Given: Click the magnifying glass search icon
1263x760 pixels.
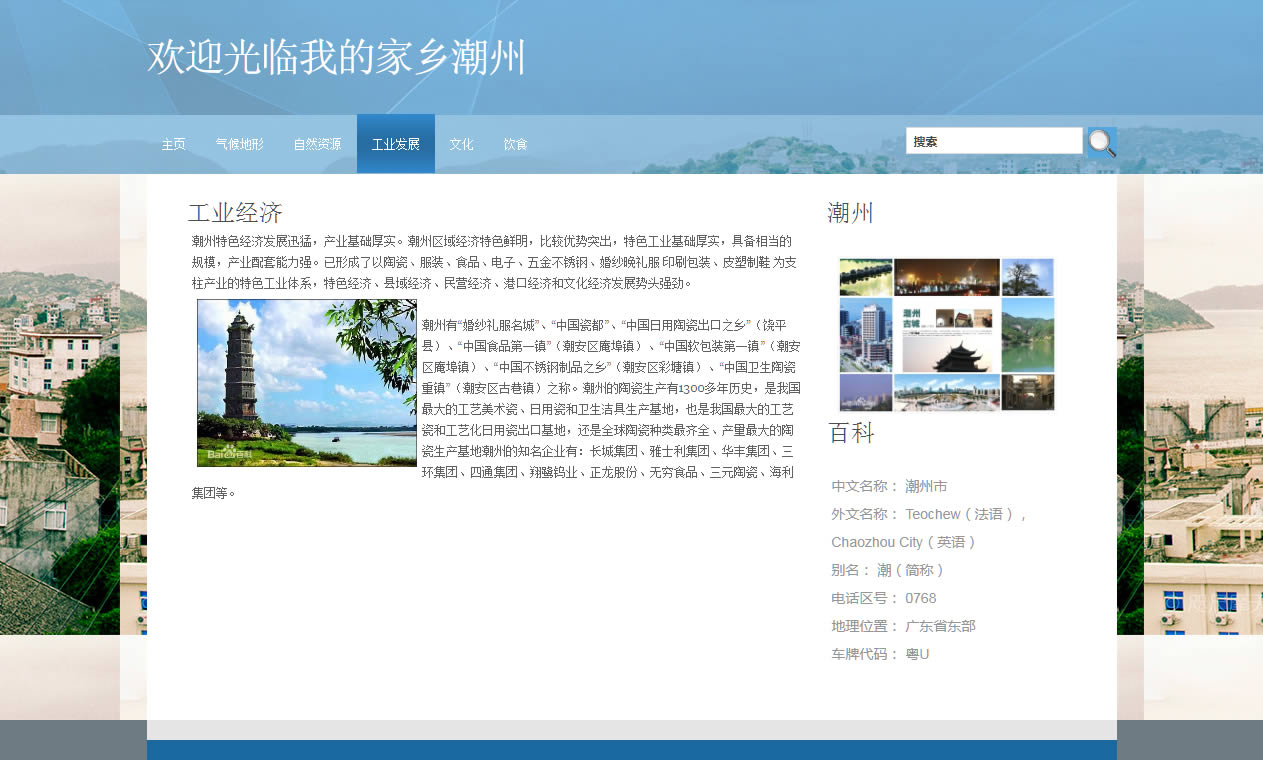Looking at the screenshot, I should coord(1101,143).
